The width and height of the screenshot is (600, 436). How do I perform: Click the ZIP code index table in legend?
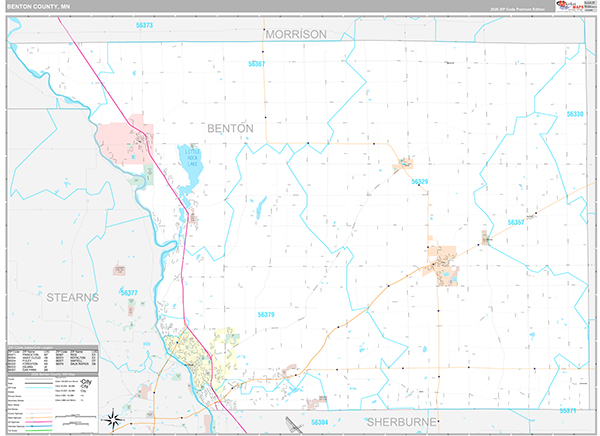(52, 361)
